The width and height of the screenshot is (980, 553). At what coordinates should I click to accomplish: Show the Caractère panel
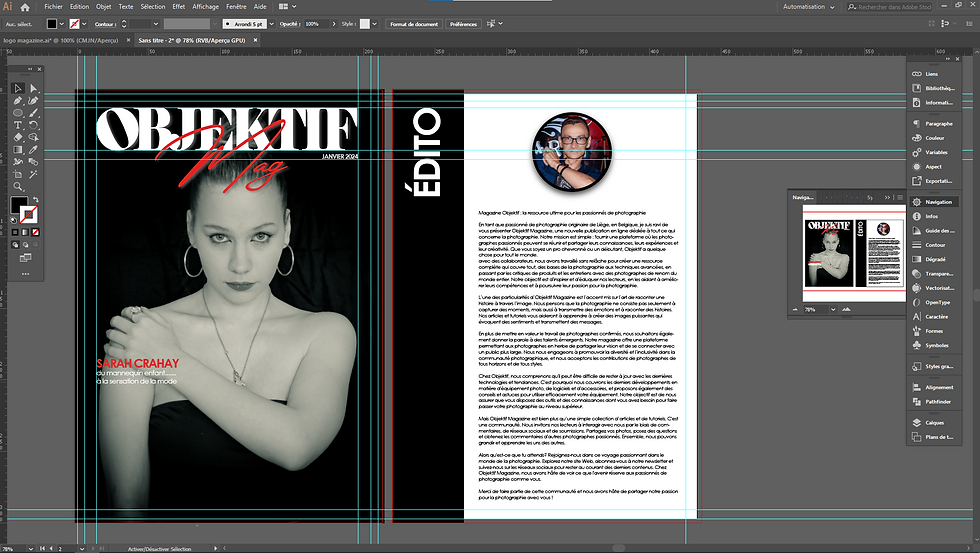936,315
